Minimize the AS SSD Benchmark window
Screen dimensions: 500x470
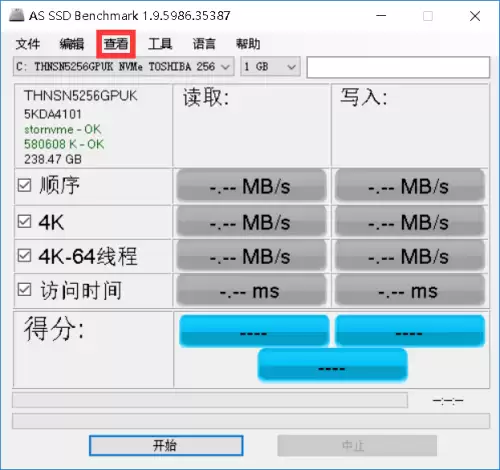(381, 16)
